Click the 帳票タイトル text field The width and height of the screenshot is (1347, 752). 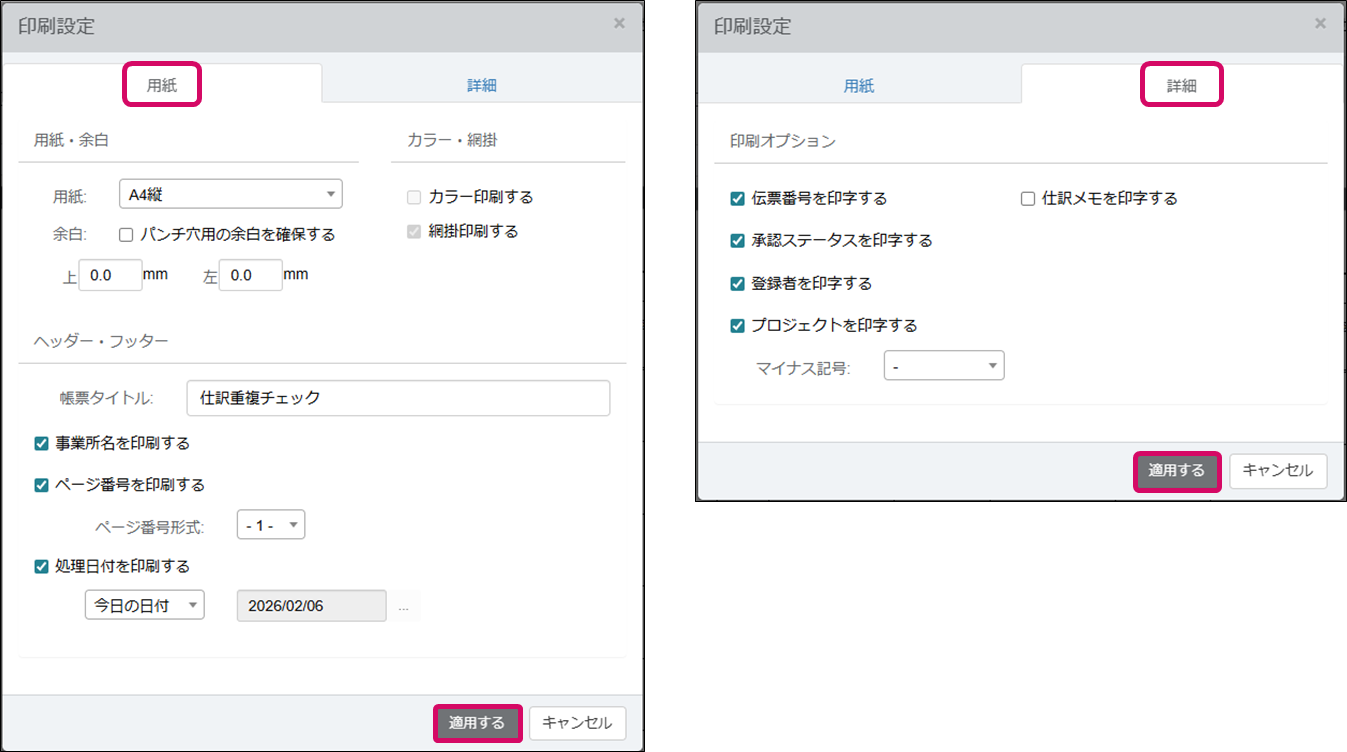click(x=398, y=398)
